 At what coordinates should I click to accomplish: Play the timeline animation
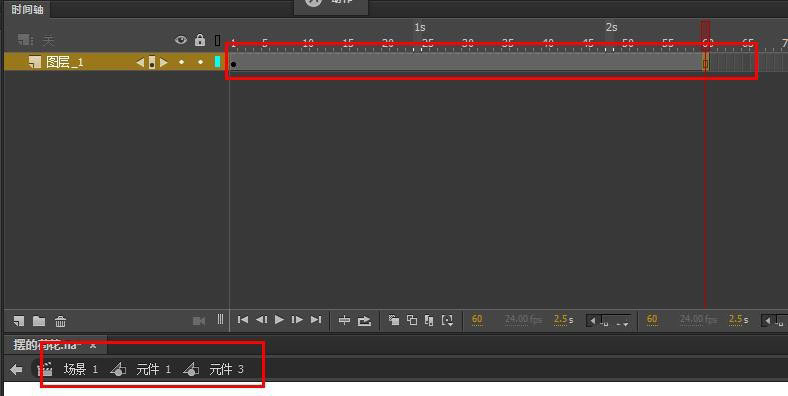point(279,320)
